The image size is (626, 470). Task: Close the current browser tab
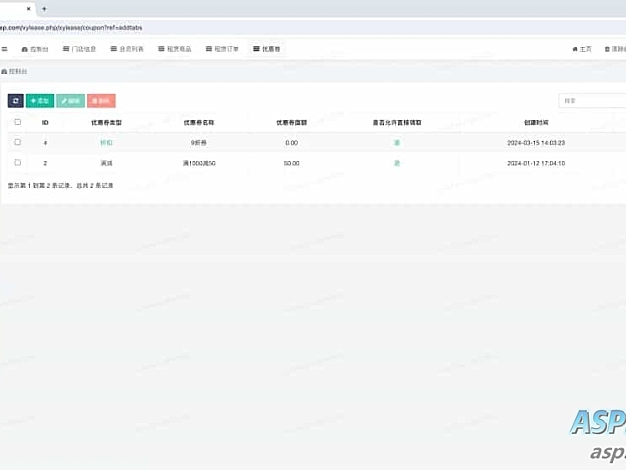[x=28, y=8]
